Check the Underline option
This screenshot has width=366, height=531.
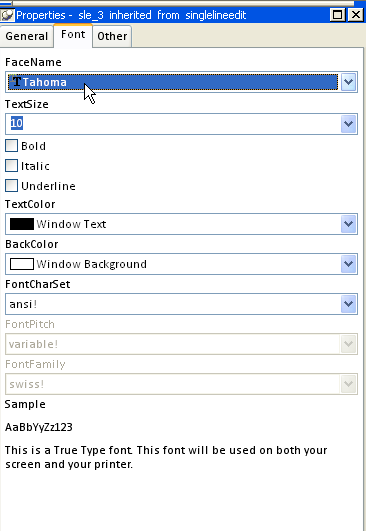point(12,186)
